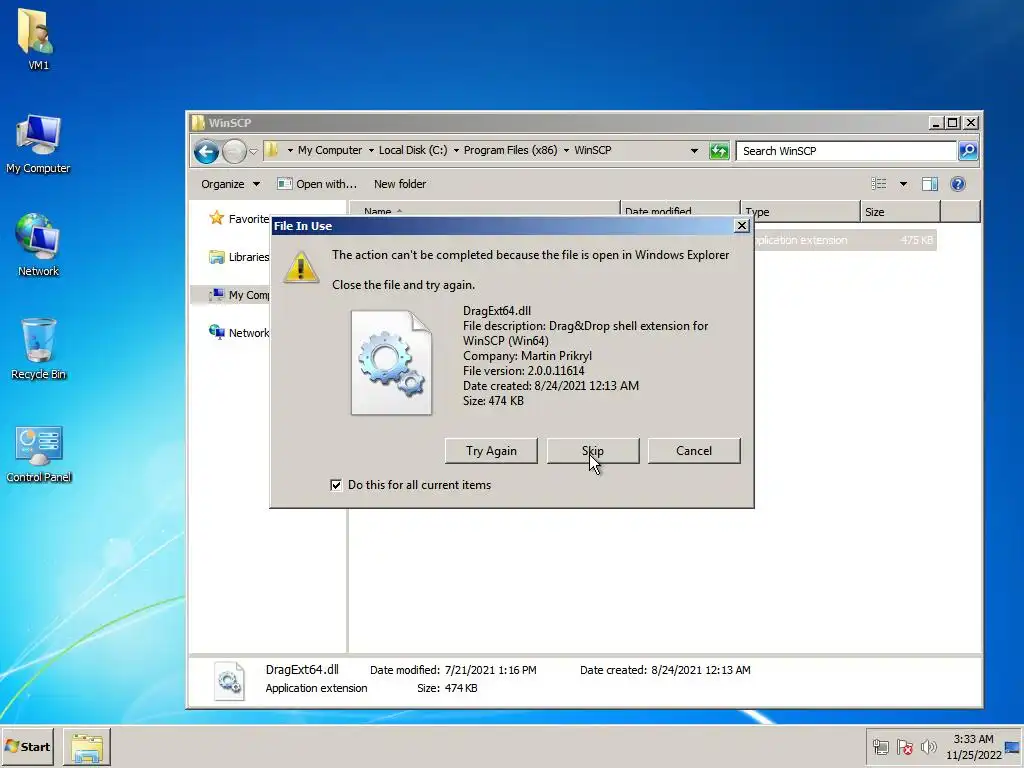Go back in the WinSCP explorer window
This screenshot has width=1024, height=768.
(x=206, y=152)
